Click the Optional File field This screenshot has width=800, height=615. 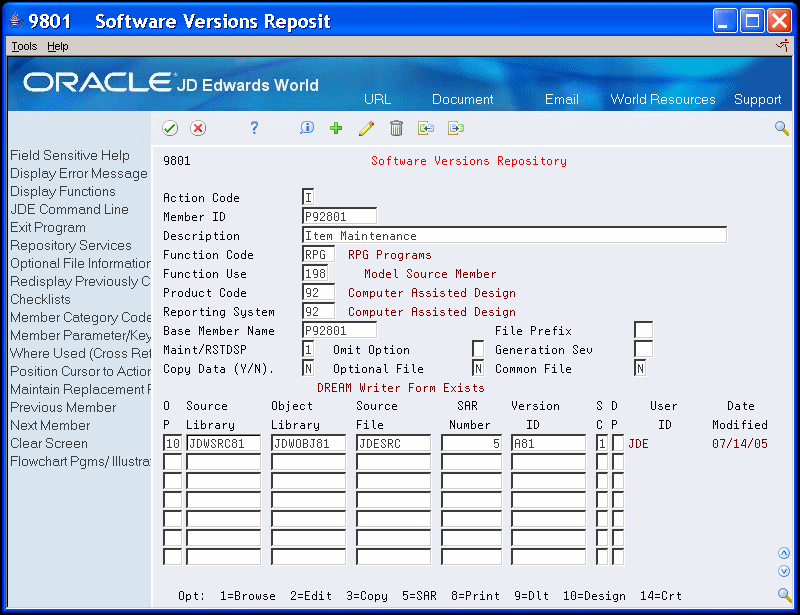coord(478,368)
